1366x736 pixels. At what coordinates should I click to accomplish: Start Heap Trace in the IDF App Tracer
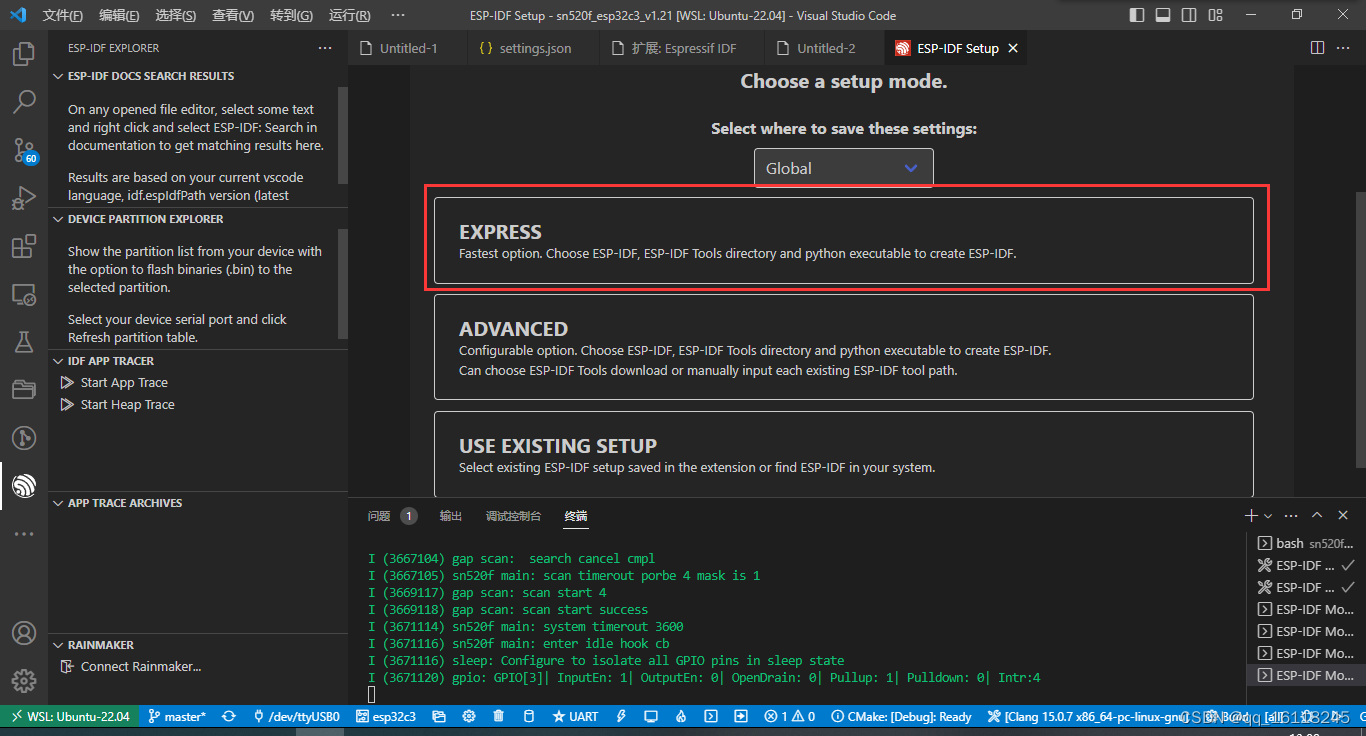127,405
